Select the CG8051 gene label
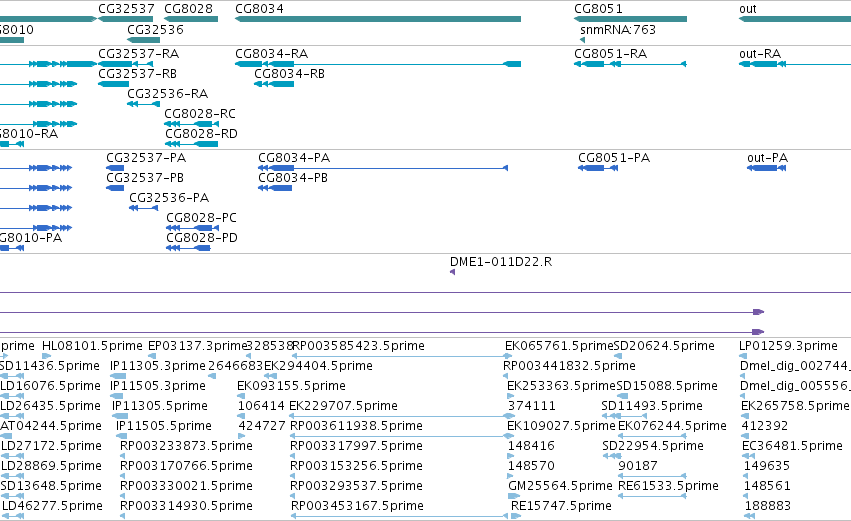The height and width of the screenshot is (521, 851). pyautogui.click(x=598, y=9)
